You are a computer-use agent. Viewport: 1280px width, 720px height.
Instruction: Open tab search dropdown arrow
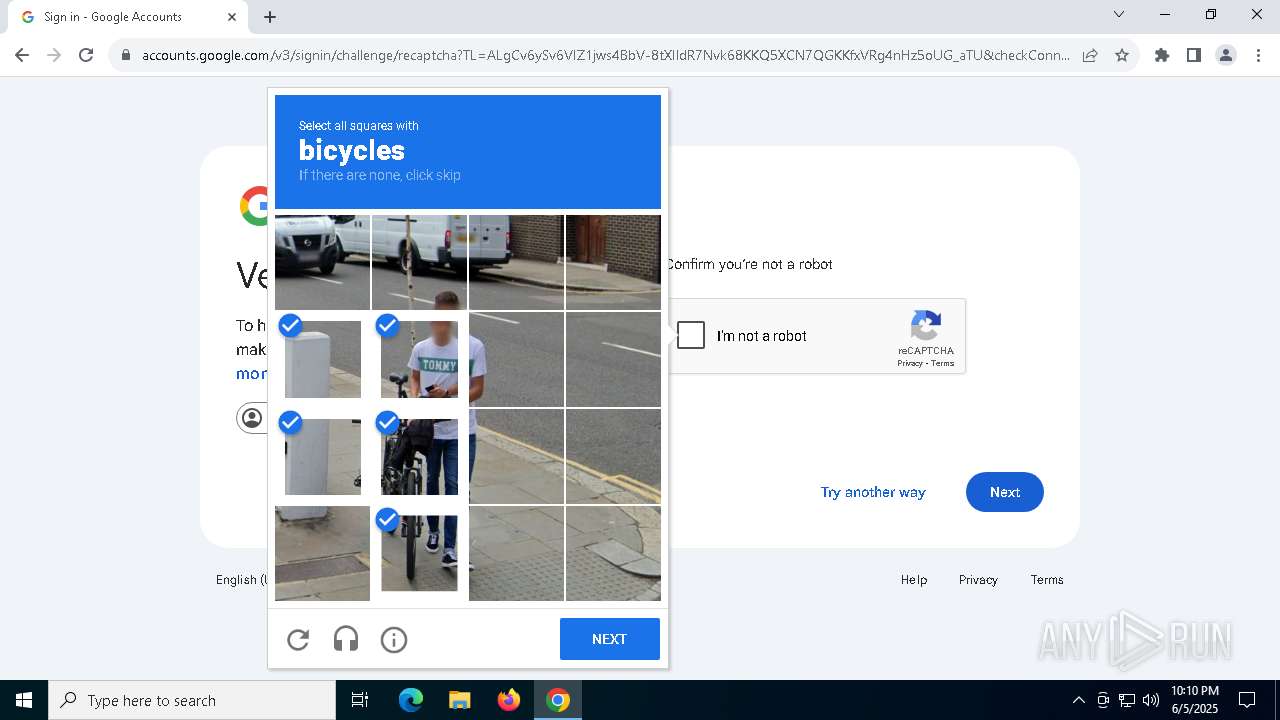(x=1119, y=14)
